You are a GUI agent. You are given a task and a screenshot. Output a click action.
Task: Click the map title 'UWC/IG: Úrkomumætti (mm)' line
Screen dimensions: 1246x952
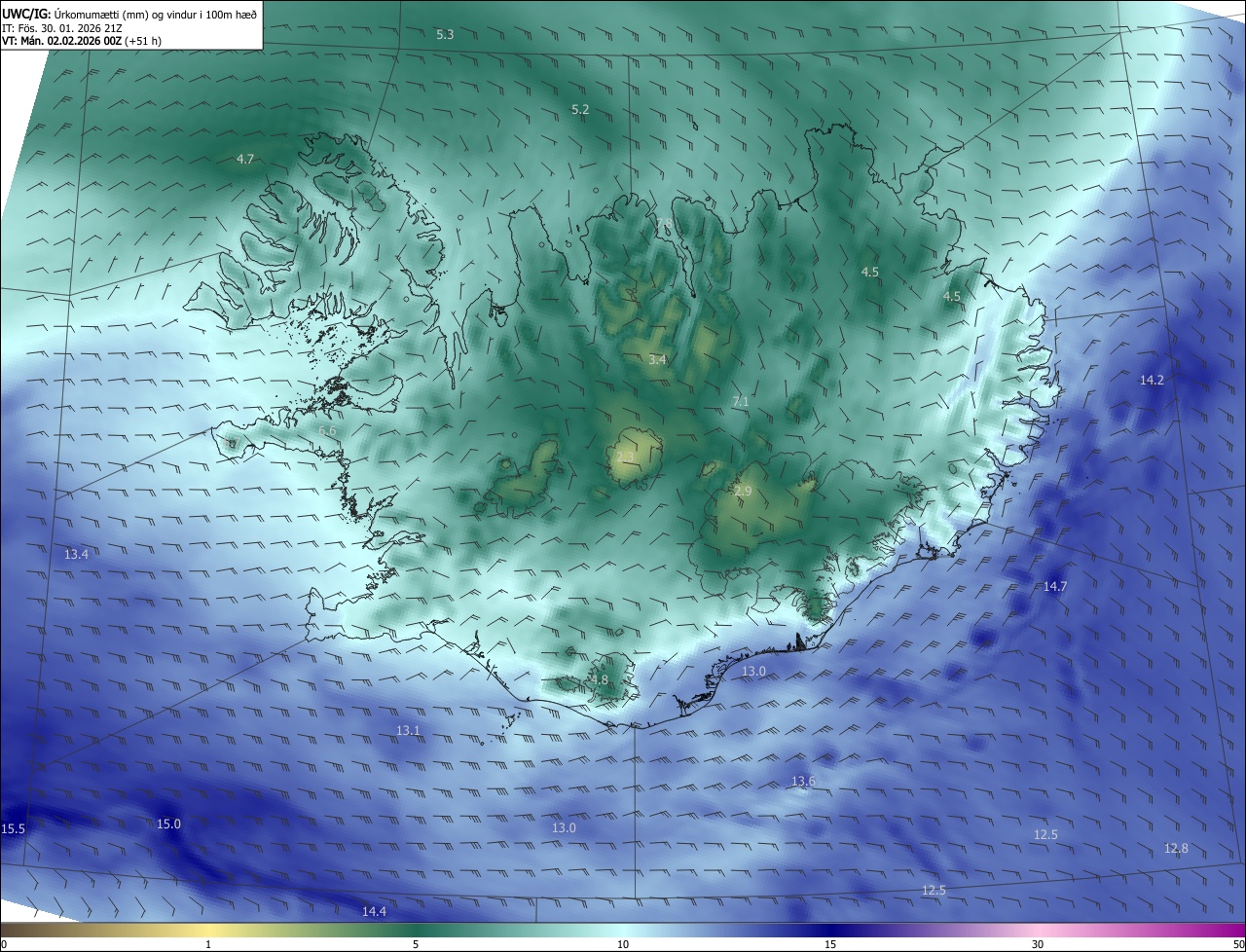129,14
